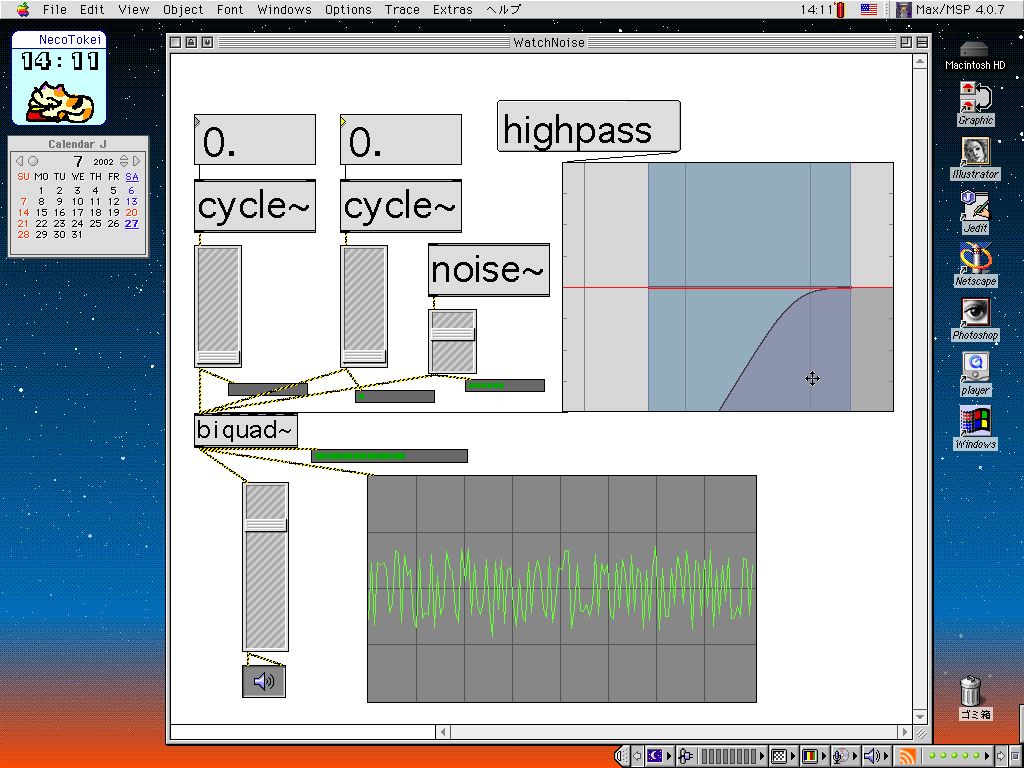
Task: Click the first cycle~ frequency number box
Action: (255, 140)
